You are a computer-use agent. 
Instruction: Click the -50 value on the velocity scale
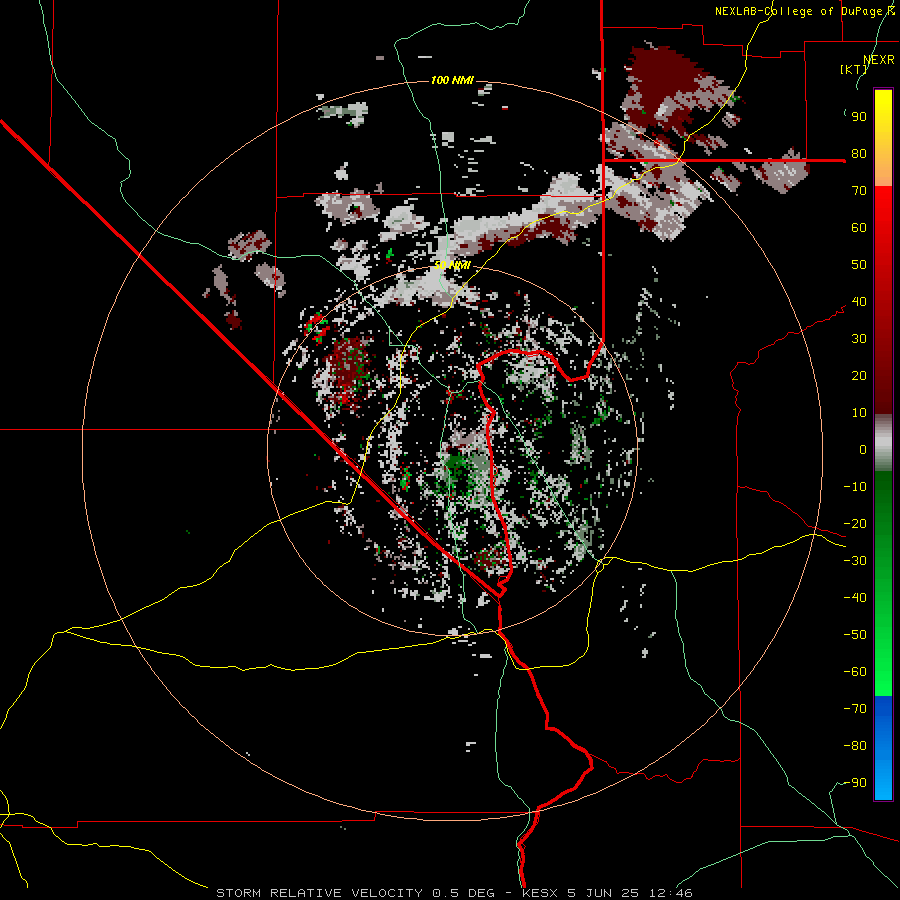click(x=855, y=635)
